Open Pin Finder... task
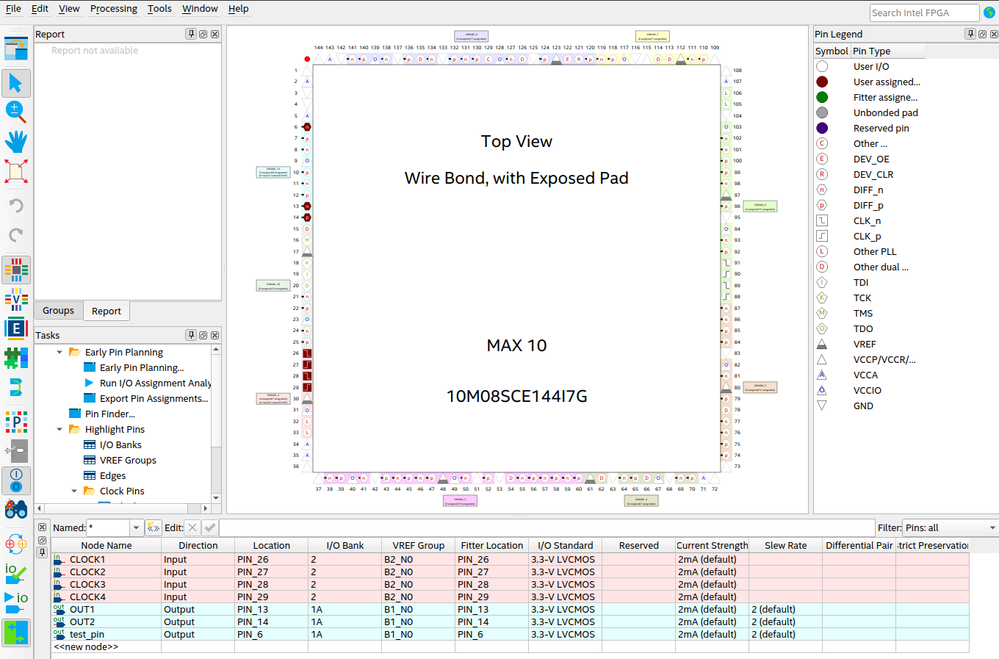 pos(110,414)
